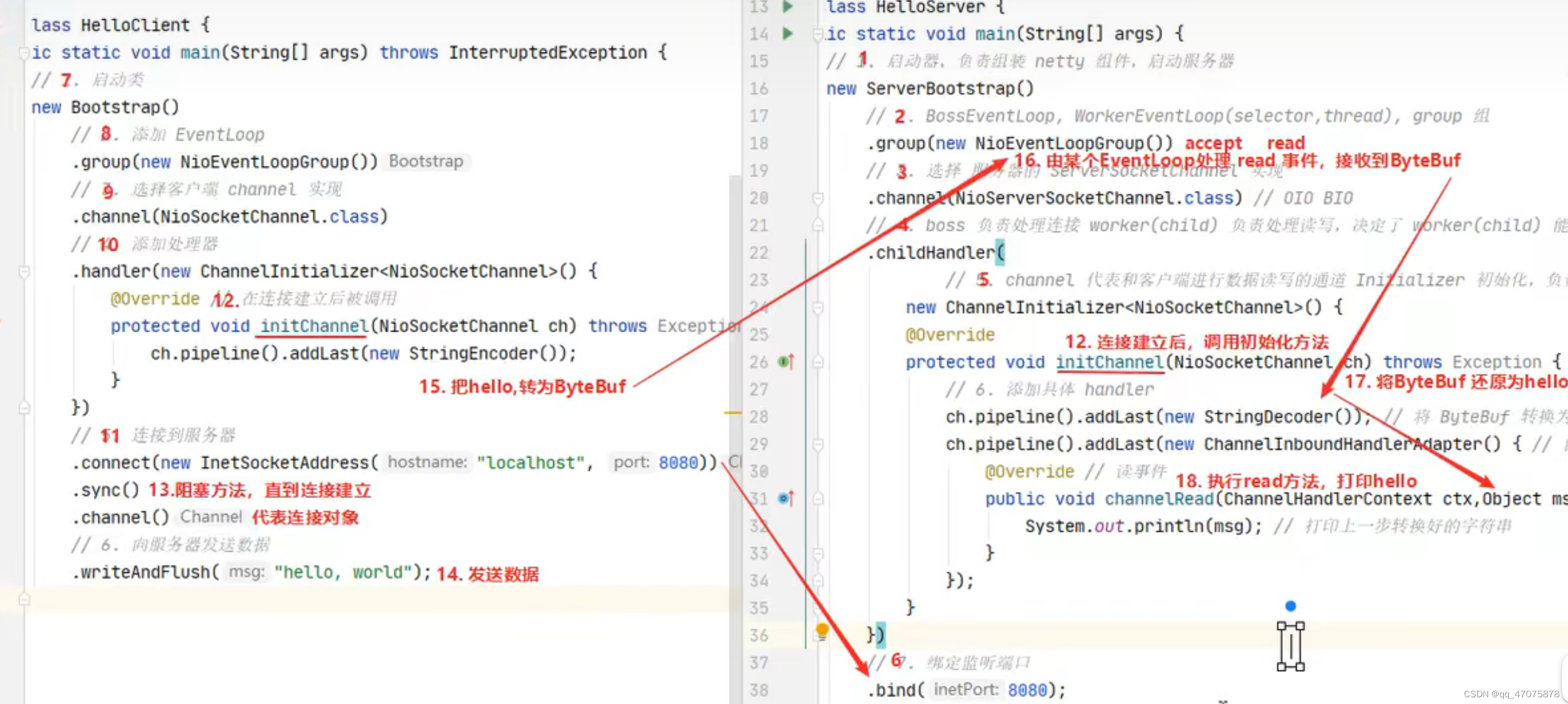Click line number 28 in the gutter
The image size is (1568, 704).
(x=759, y=417)
